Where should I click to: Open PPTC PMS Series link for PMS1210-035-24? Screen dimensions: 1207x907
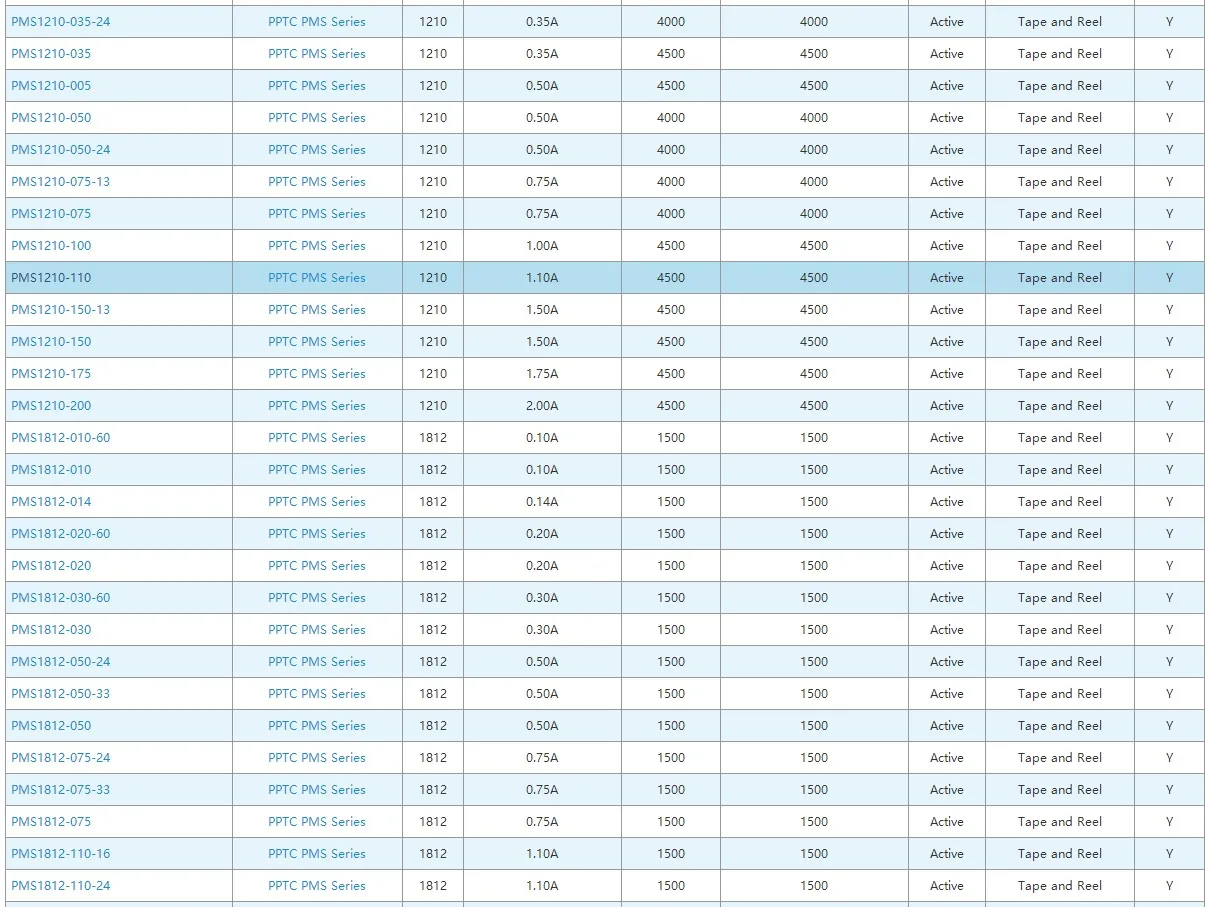click(317, 22)
